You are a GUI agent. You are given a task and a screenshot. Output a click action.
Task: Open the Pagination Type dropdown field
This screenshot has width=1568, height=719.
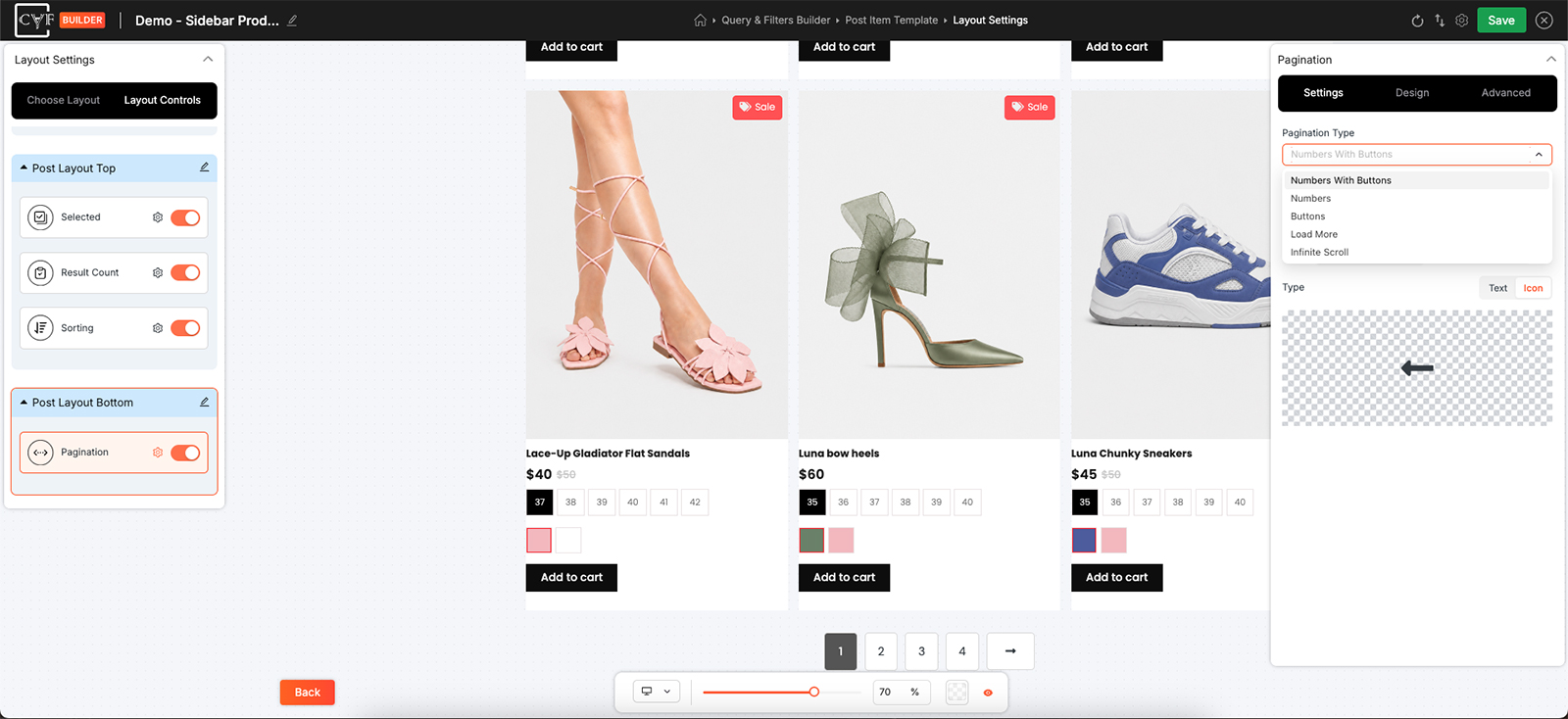pyautogui.click(x=1417, y=155)
